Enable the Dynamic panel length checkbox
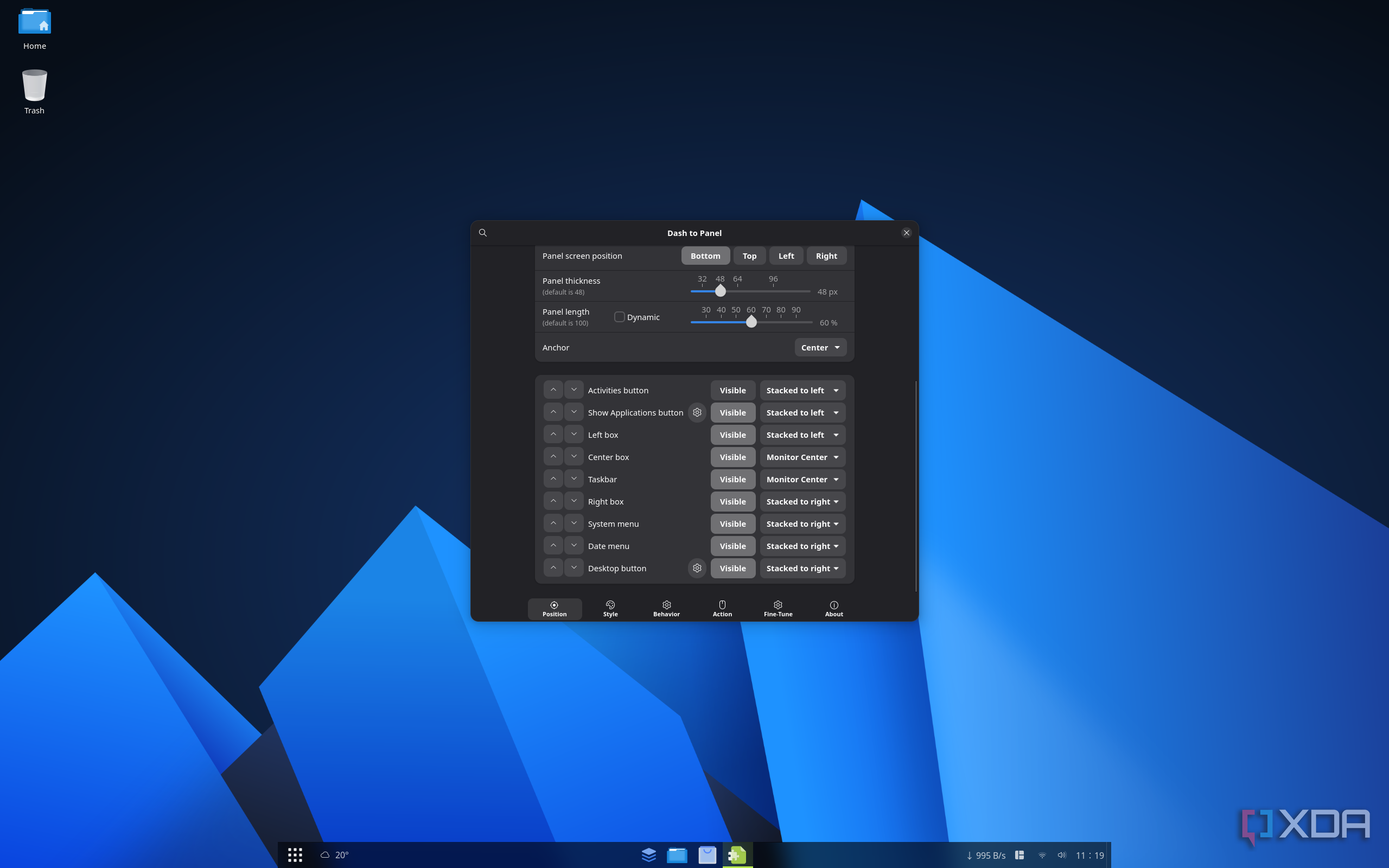This screenshot has width=1389, height=868. coord(619,317)
